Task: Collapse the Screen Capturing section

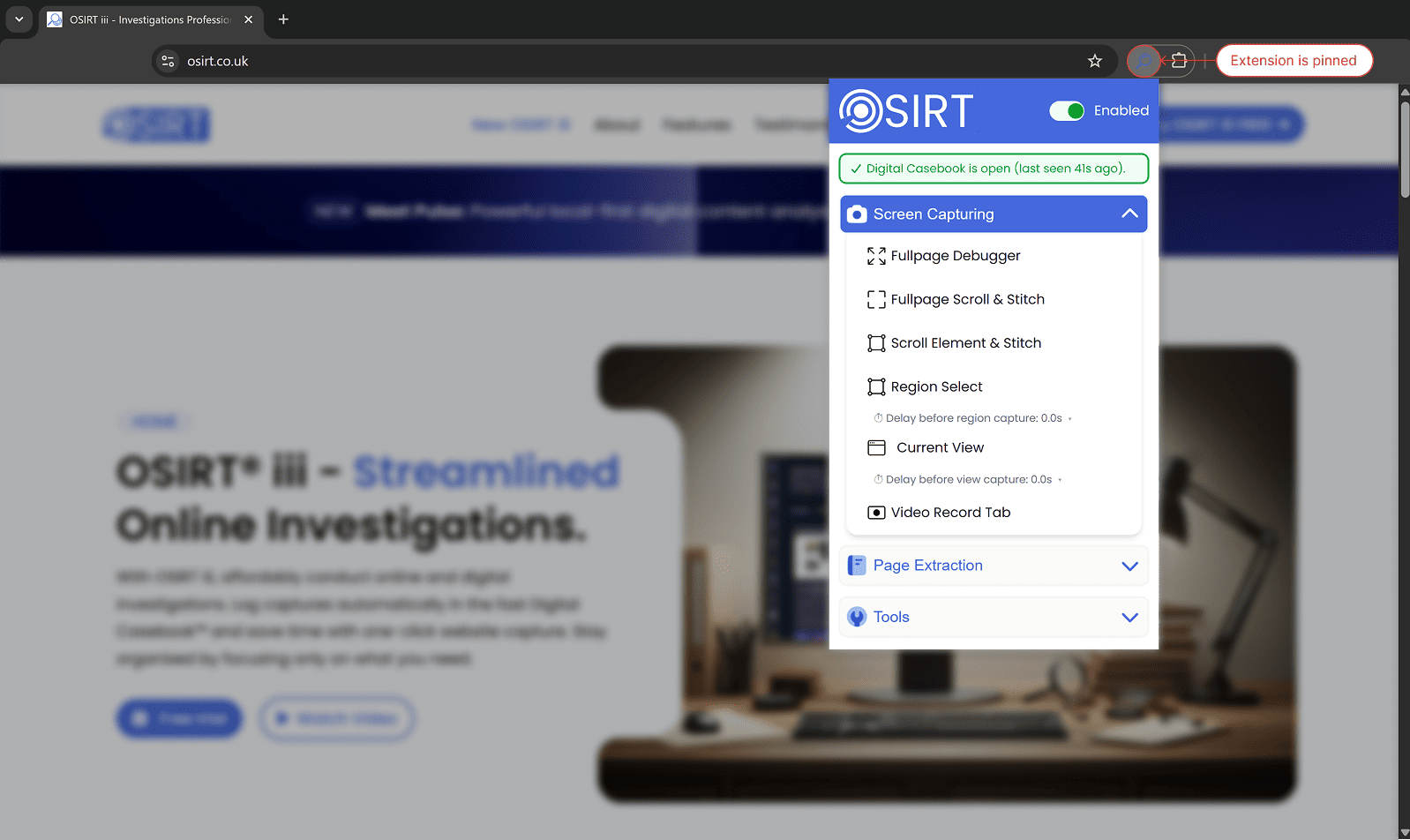Action: point(994,214)
